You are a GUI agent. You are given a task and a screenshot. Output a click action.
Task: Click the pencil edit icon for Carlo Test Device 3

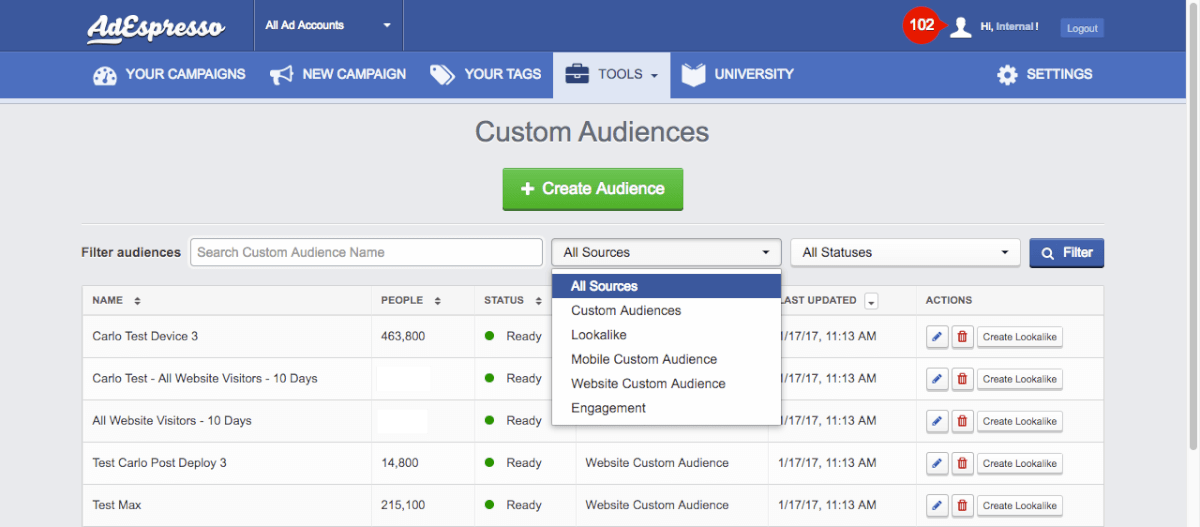coord(937,337)
